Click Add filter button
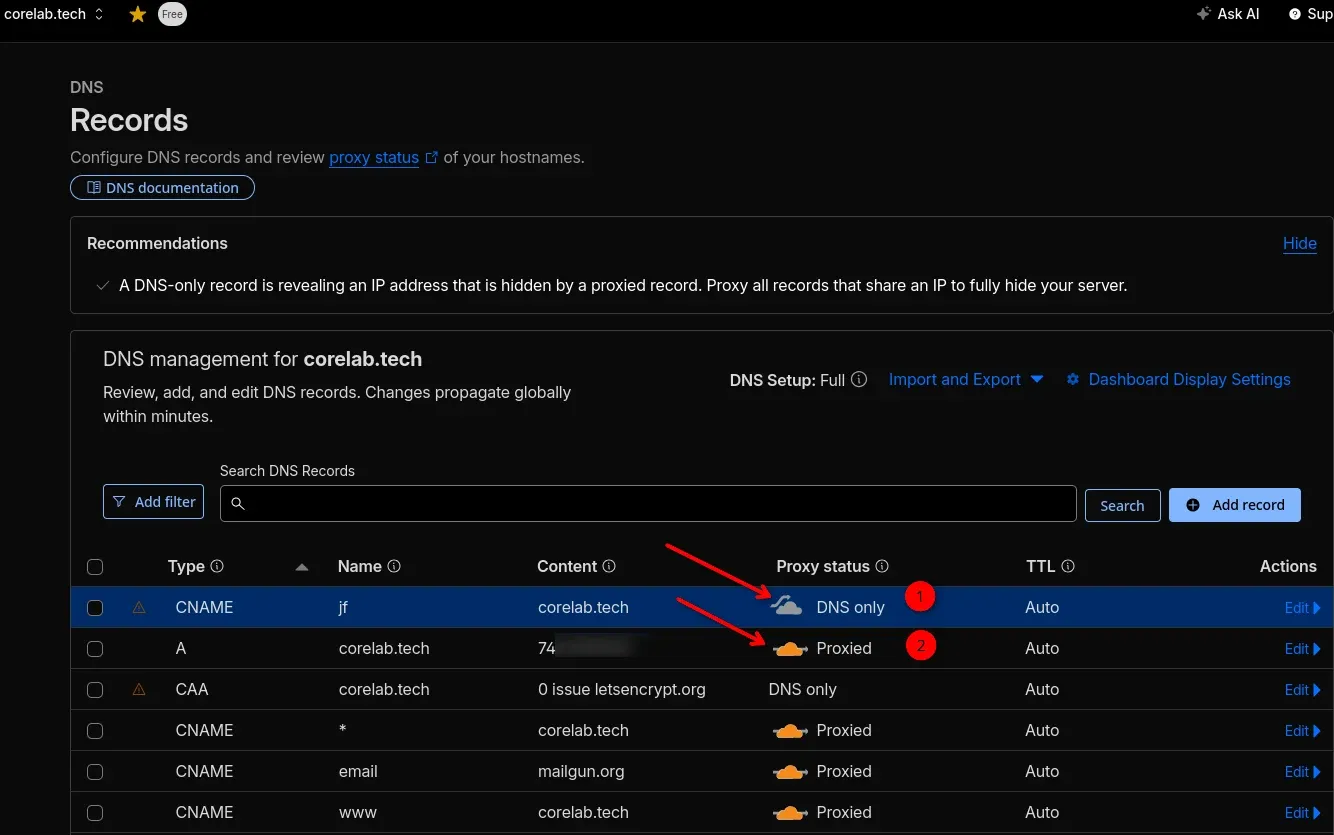This screenshot has height=835, width=1334. (x=154, y=502)
